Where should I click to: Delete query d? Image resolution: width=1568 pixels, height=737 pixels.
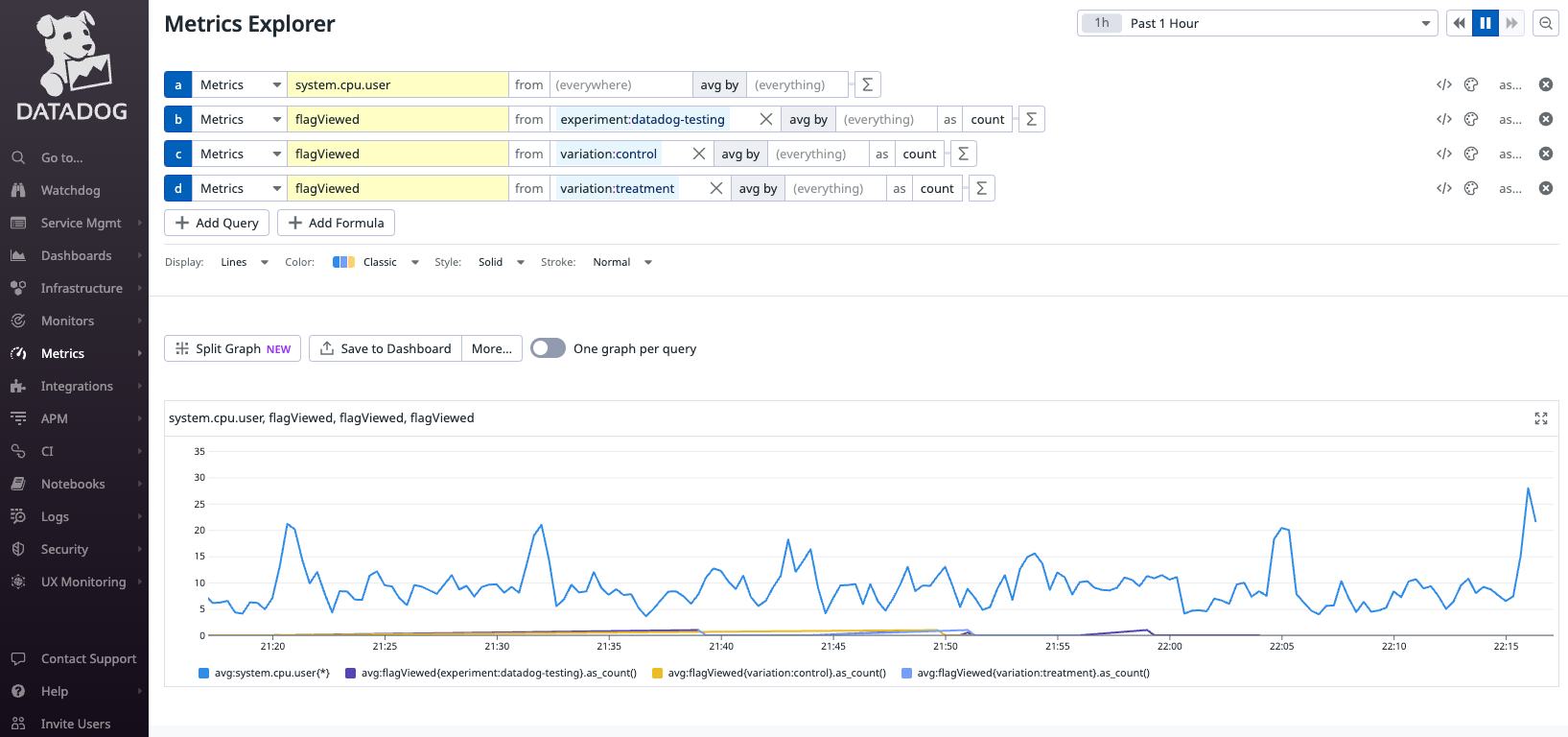pos(1546,188)
